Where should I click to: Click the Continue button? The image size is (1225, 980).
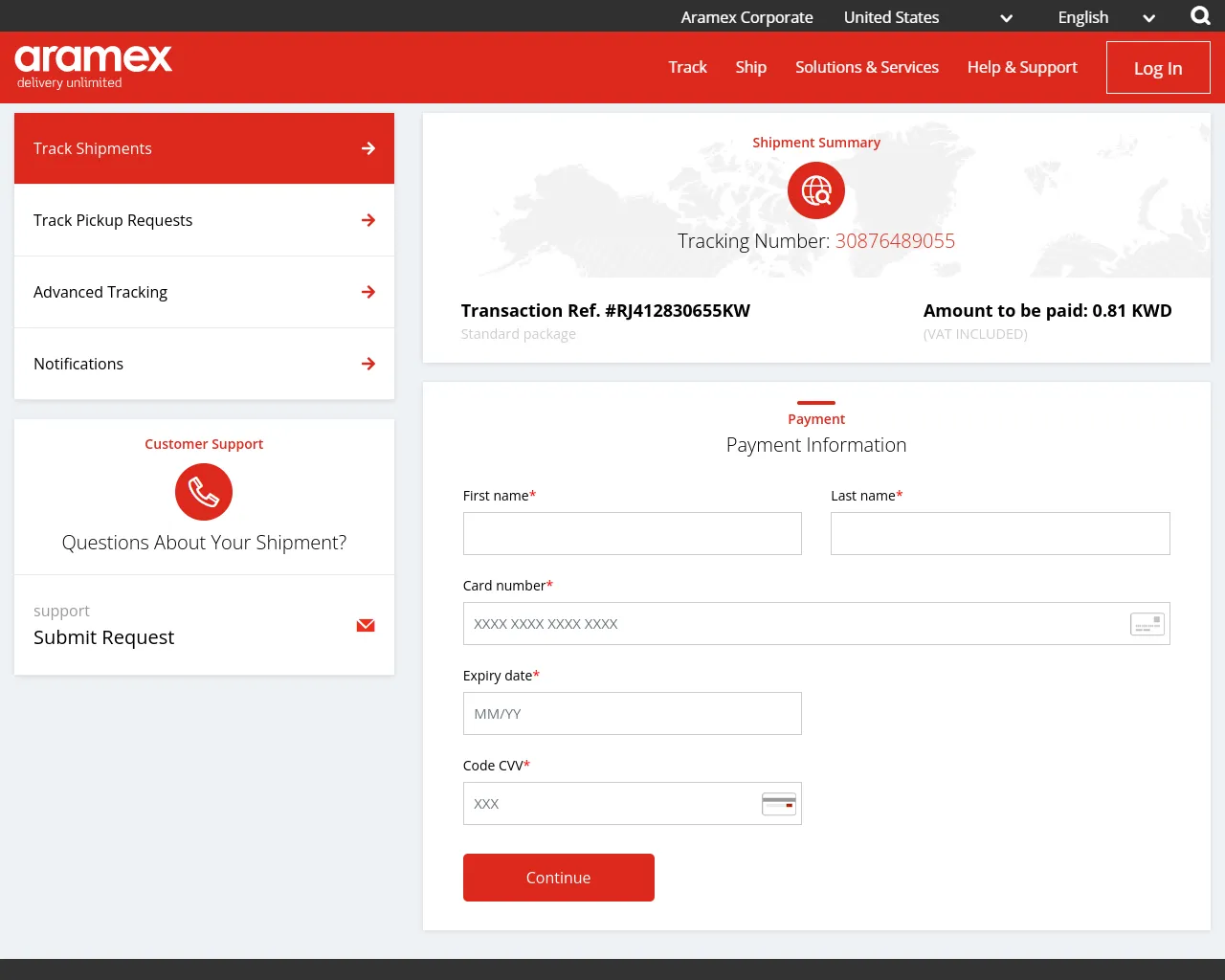(x=559, y=878)
